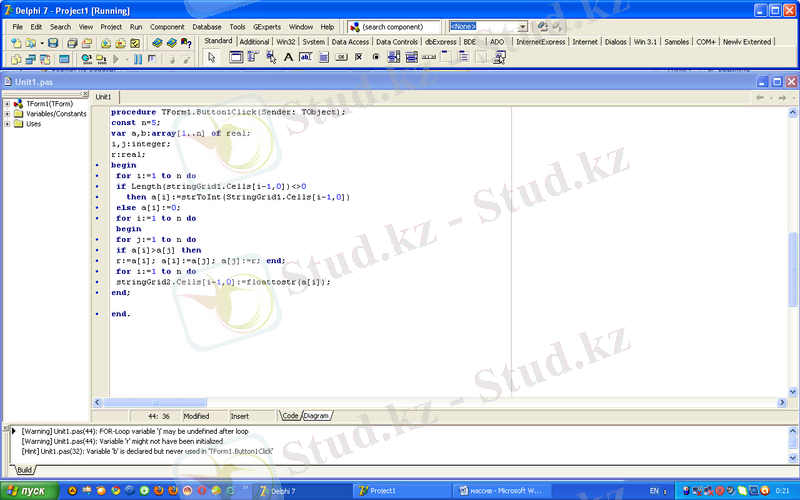Pick the CheckBox component icon
The width and height of the screenshot is (800, 500).
pyautogui.click(x=358, y=57)
